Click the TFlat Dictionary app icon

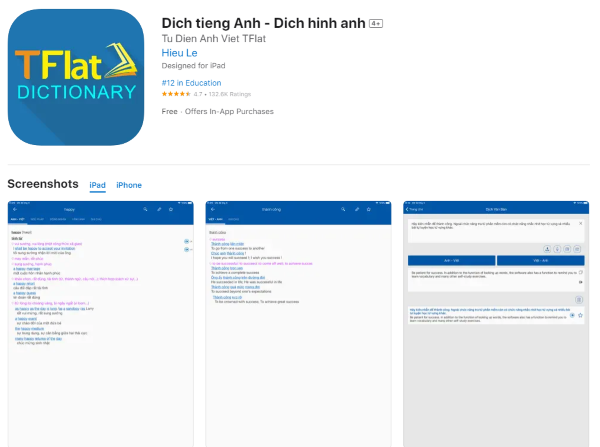[76, 77]
